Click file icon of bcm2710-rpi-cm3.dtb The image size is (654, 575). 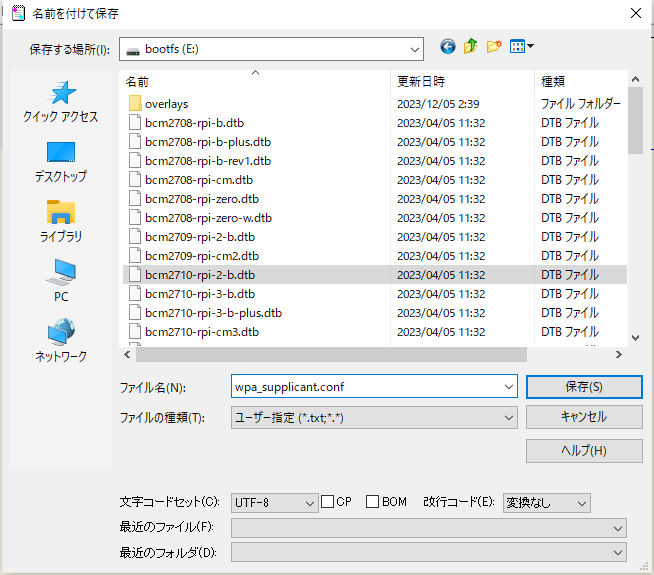(x=135, y=332)
